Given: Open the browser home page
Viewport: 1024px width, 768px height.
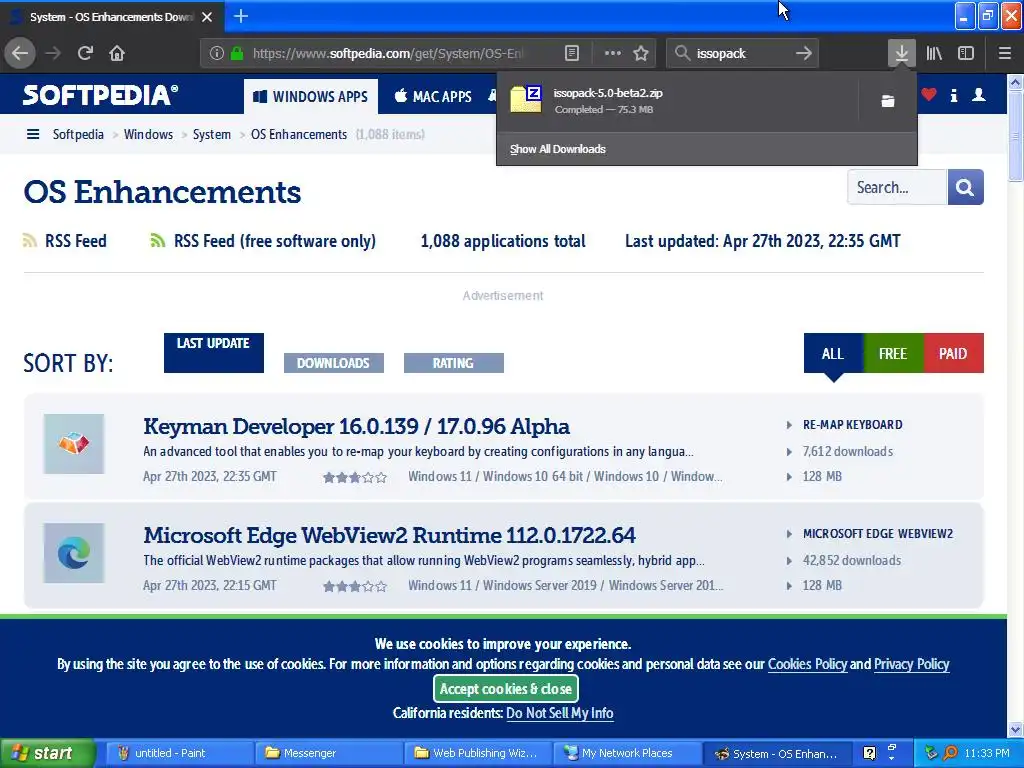Looking at the screenshot, I should click(x=117, y=53).
